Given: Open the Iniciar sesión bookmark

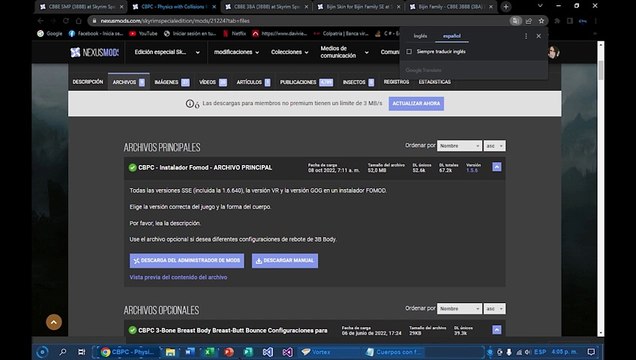Looking at the screenshot, I should (x=190, y=34).
